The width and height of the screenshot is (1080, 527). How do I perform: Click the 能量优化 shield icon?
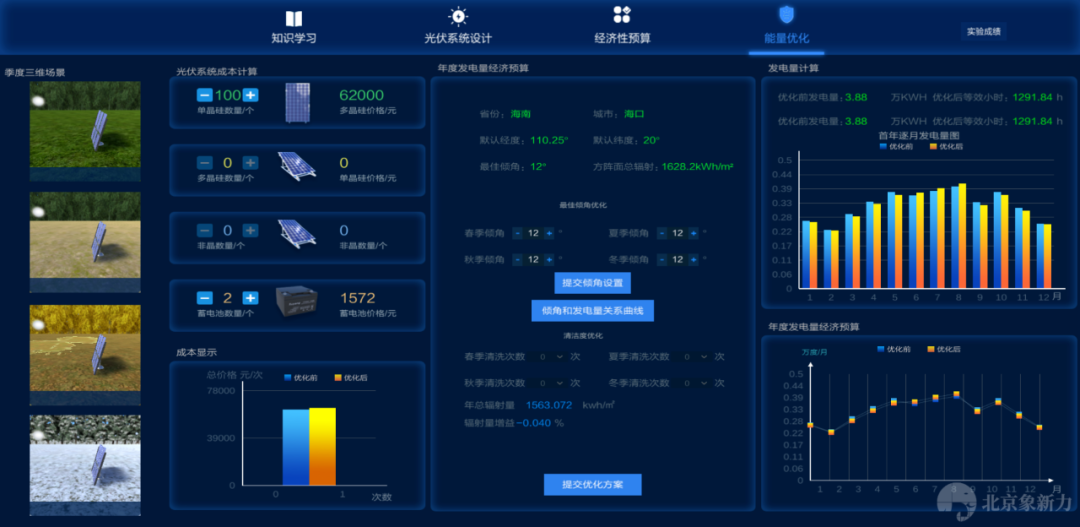point(786,15)
